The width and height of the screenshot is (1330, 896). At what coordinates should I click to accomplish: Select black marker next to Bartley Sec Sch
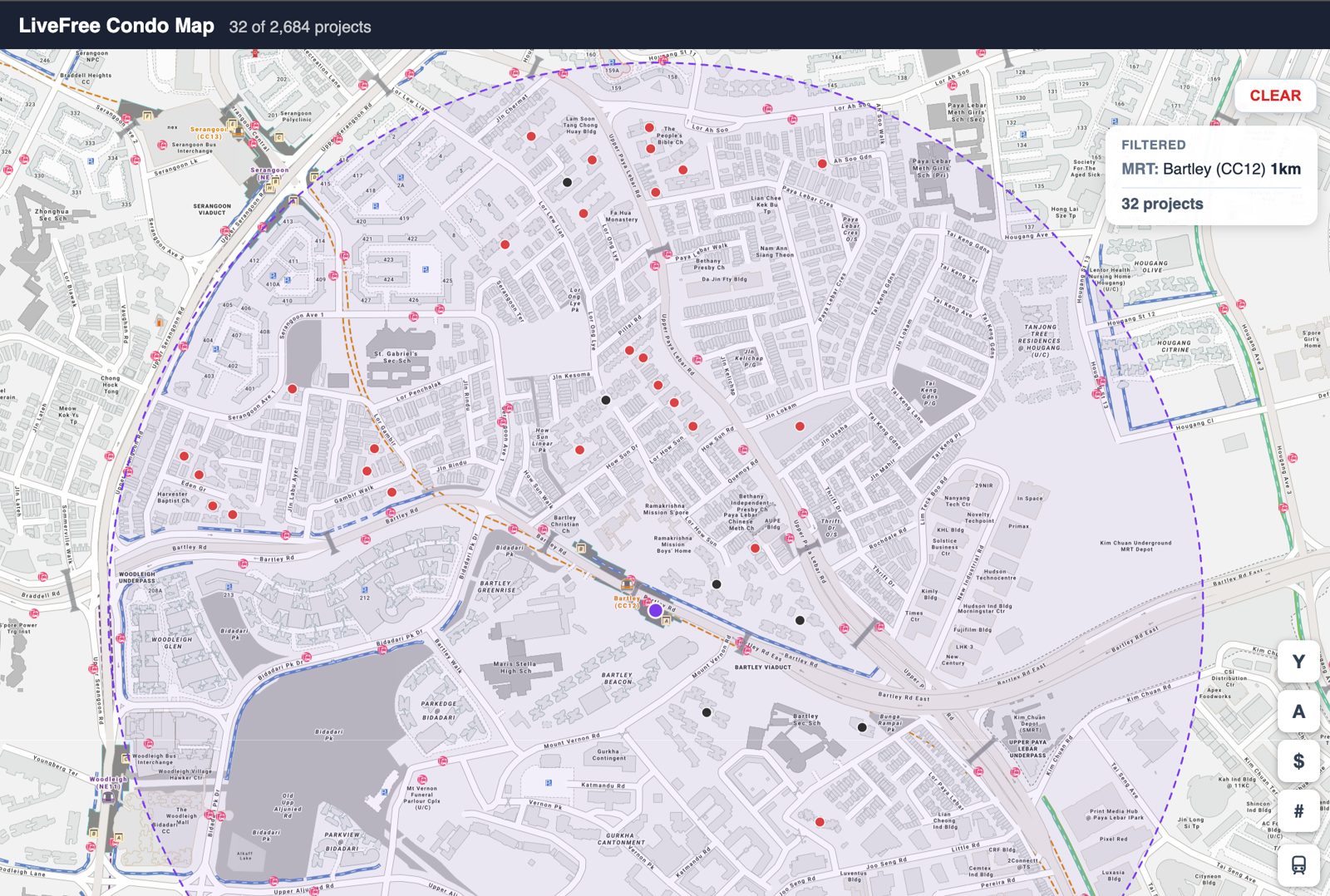pyautogui.click(x=862, y=727)
